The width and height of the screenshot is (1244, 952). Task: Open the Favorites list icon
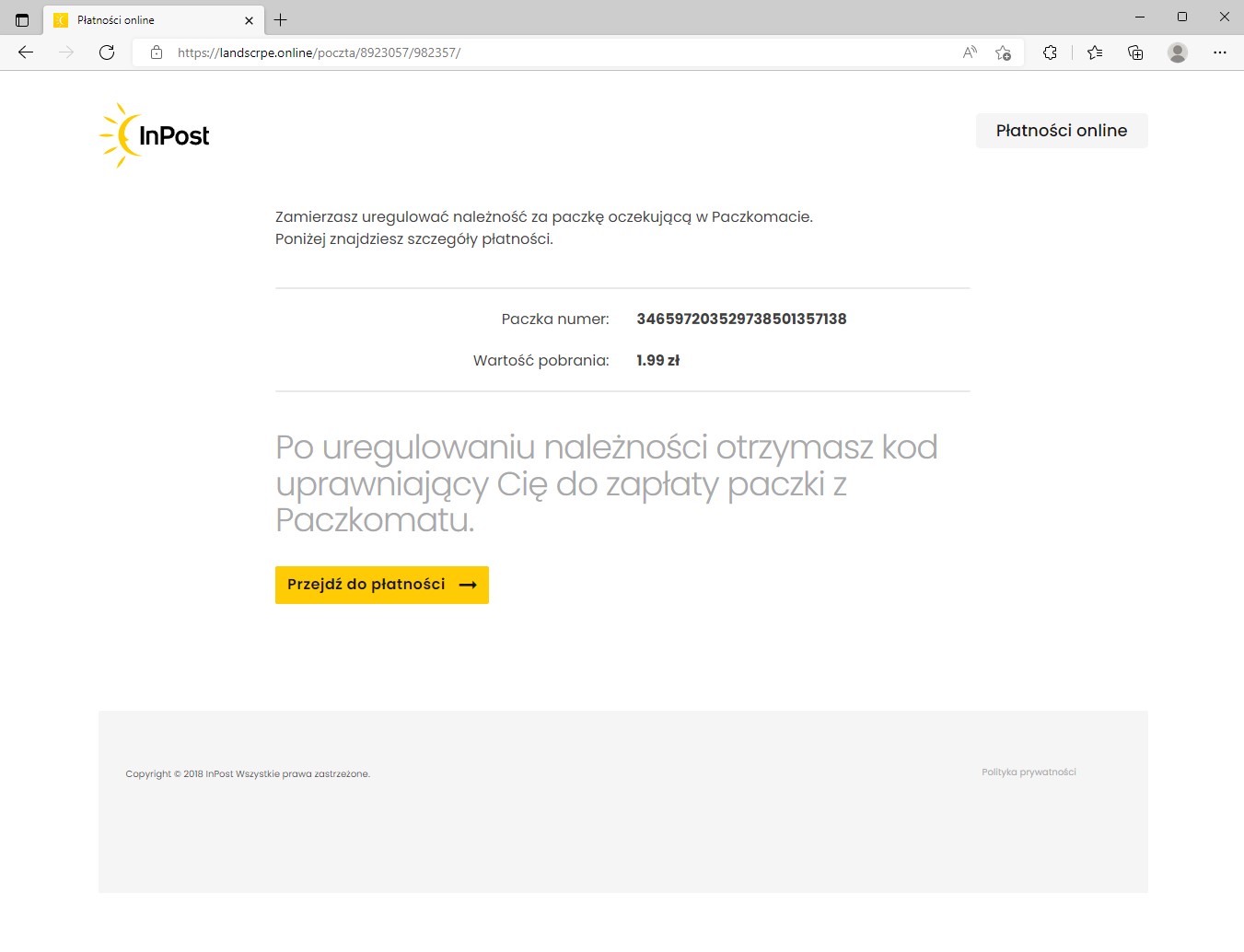tap(1095, 52)
